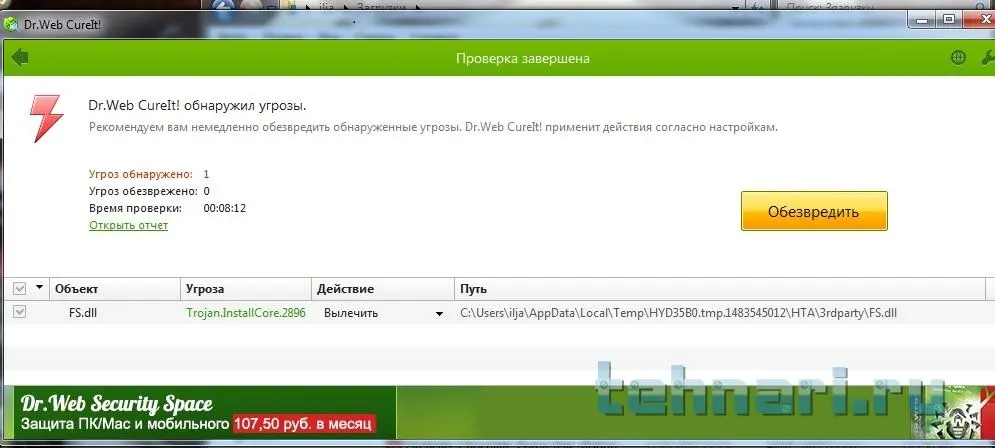Sort by the Угроза column header
The image size is (995, 448).
click(x=246, y=289)
